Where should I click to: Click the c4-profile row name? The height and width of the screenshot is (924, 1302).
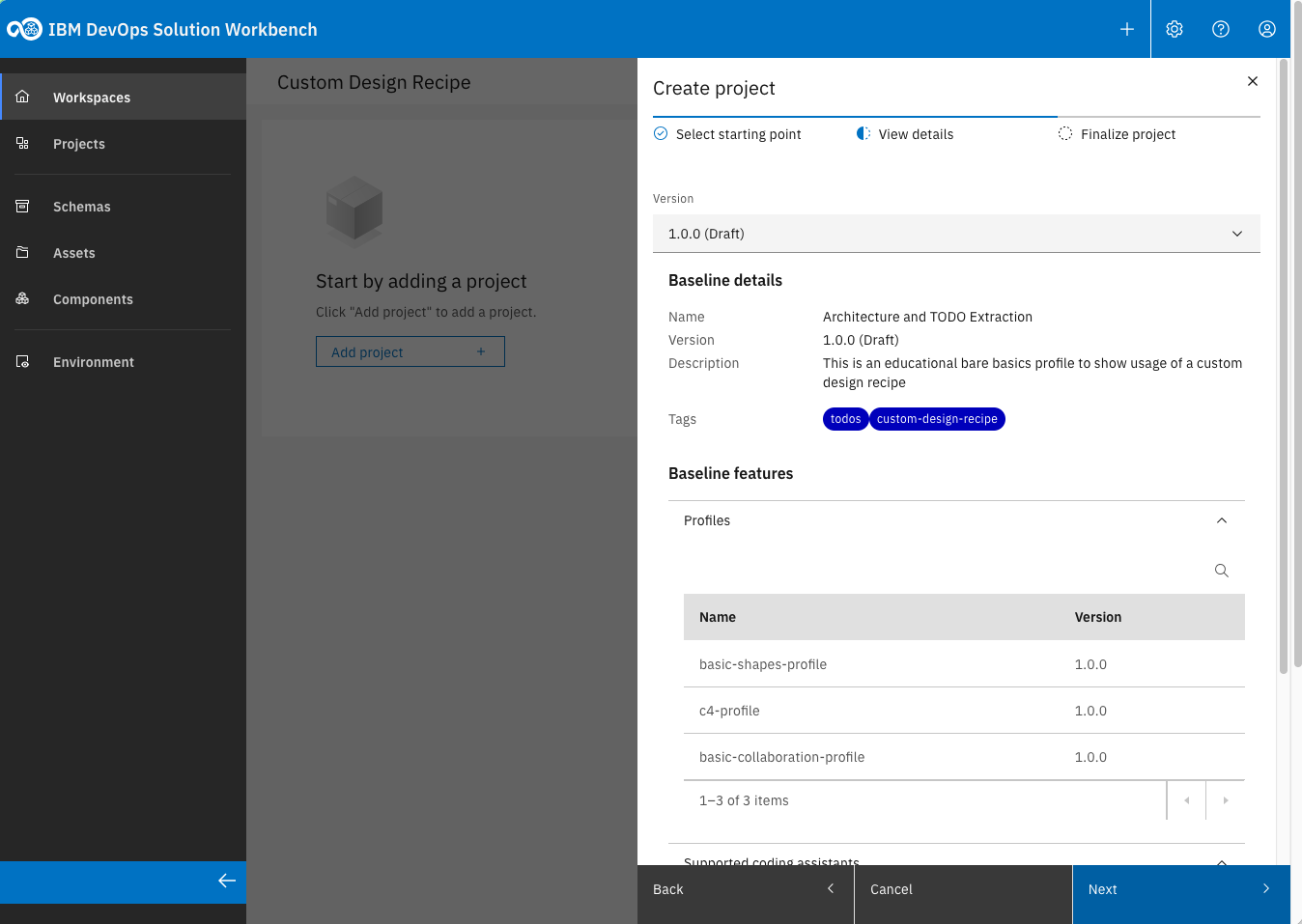(x=729, y=711)
